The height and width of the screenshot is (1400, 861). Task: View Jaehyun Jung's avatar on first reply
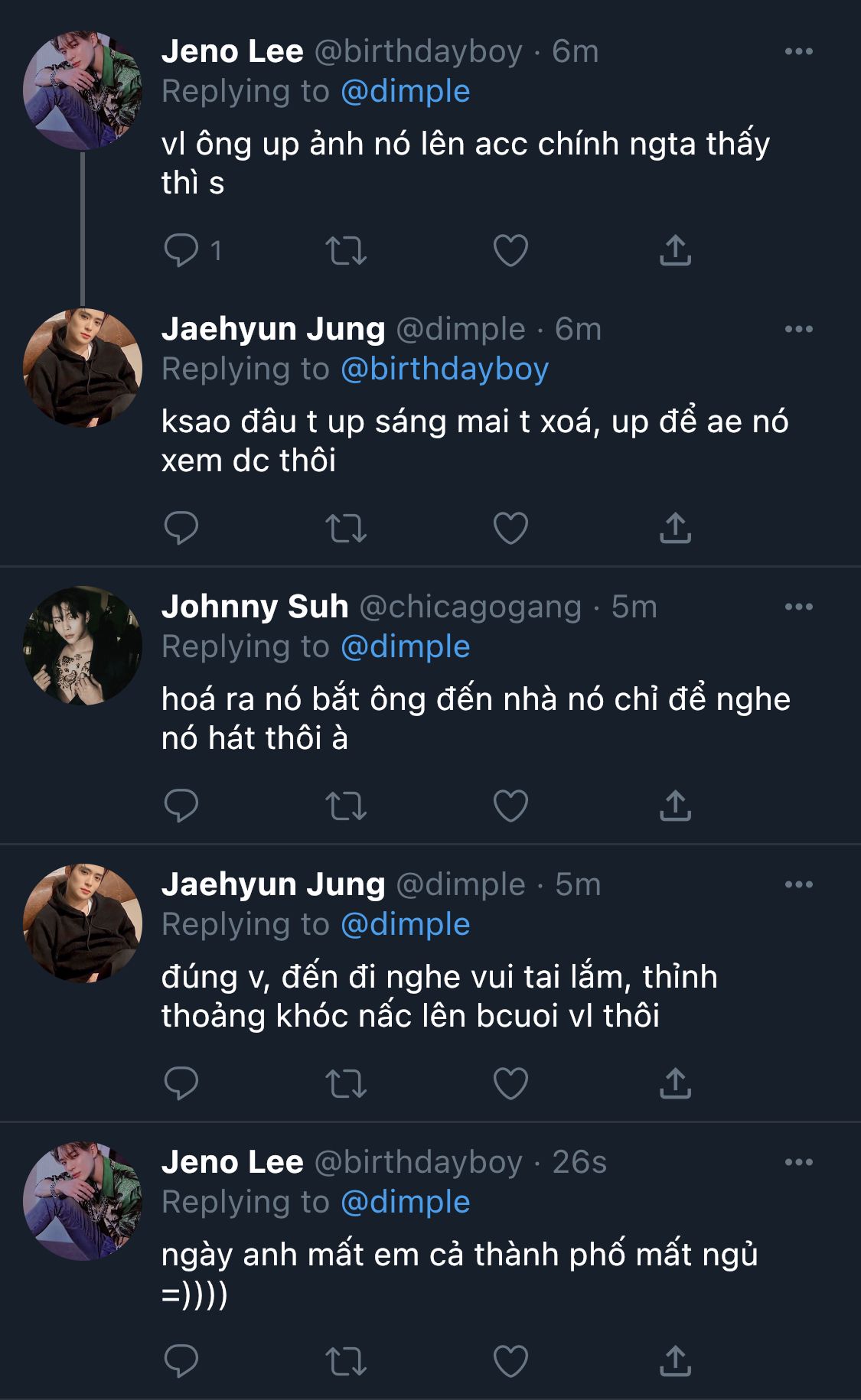[x=83, y=367]
